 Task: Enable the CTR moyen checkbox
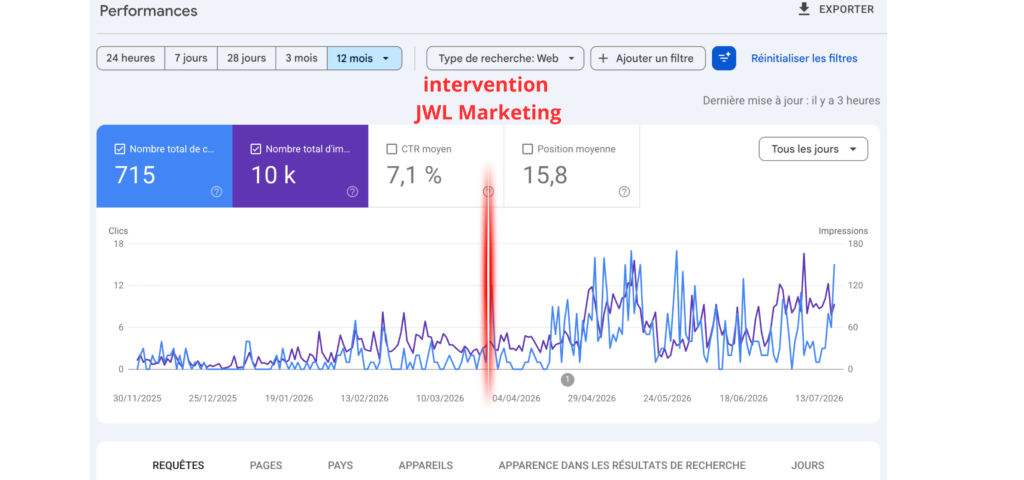coord(391,149)
